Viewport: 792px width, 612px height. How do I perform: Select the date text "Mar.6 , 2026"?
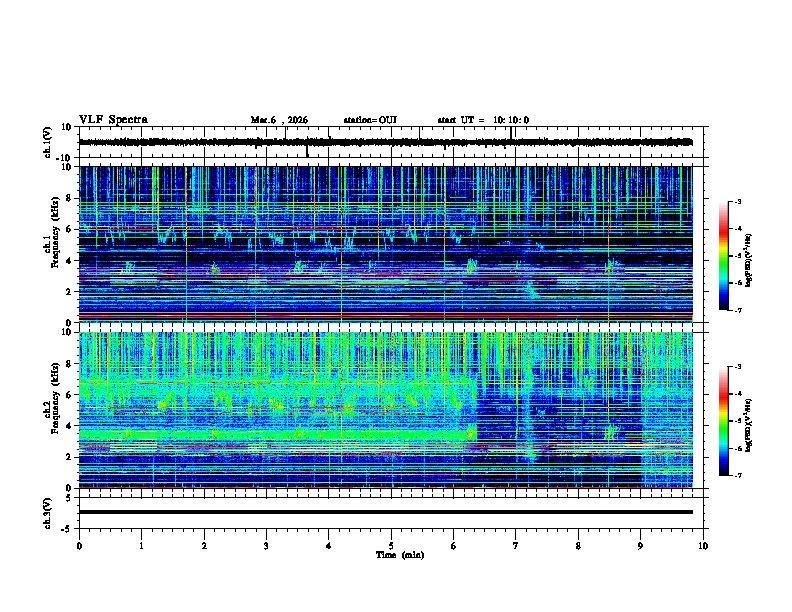pos(279,120)
